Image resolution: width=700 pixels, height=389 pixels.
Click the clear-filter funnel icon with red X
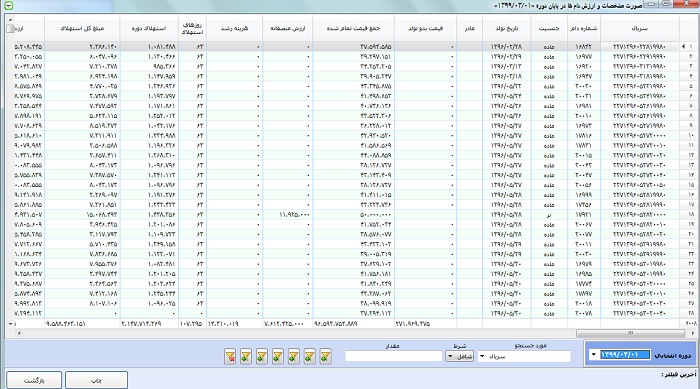(230, 356)
